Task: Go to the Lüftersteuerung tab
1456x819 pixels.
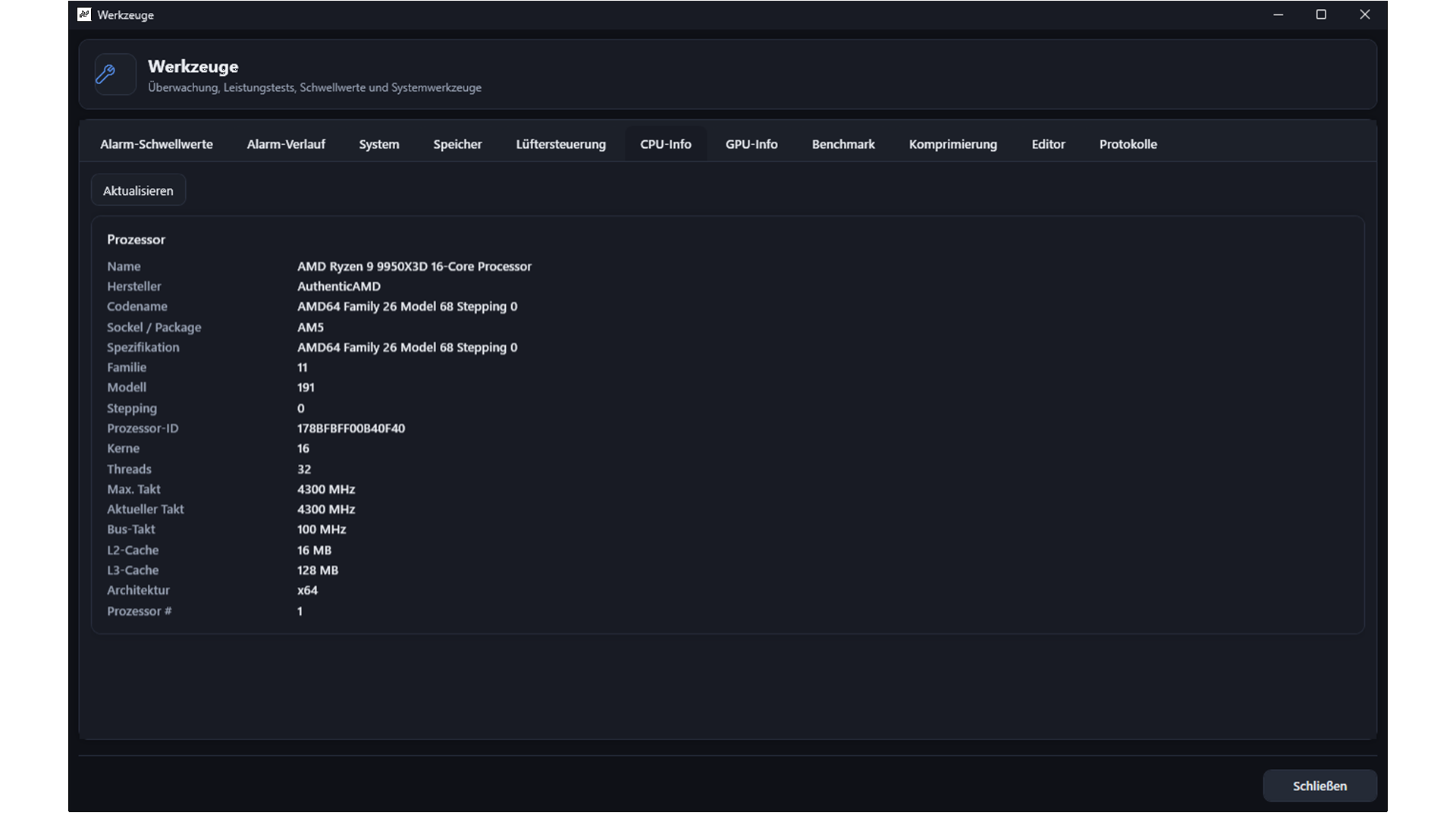Action: (561, 144)
